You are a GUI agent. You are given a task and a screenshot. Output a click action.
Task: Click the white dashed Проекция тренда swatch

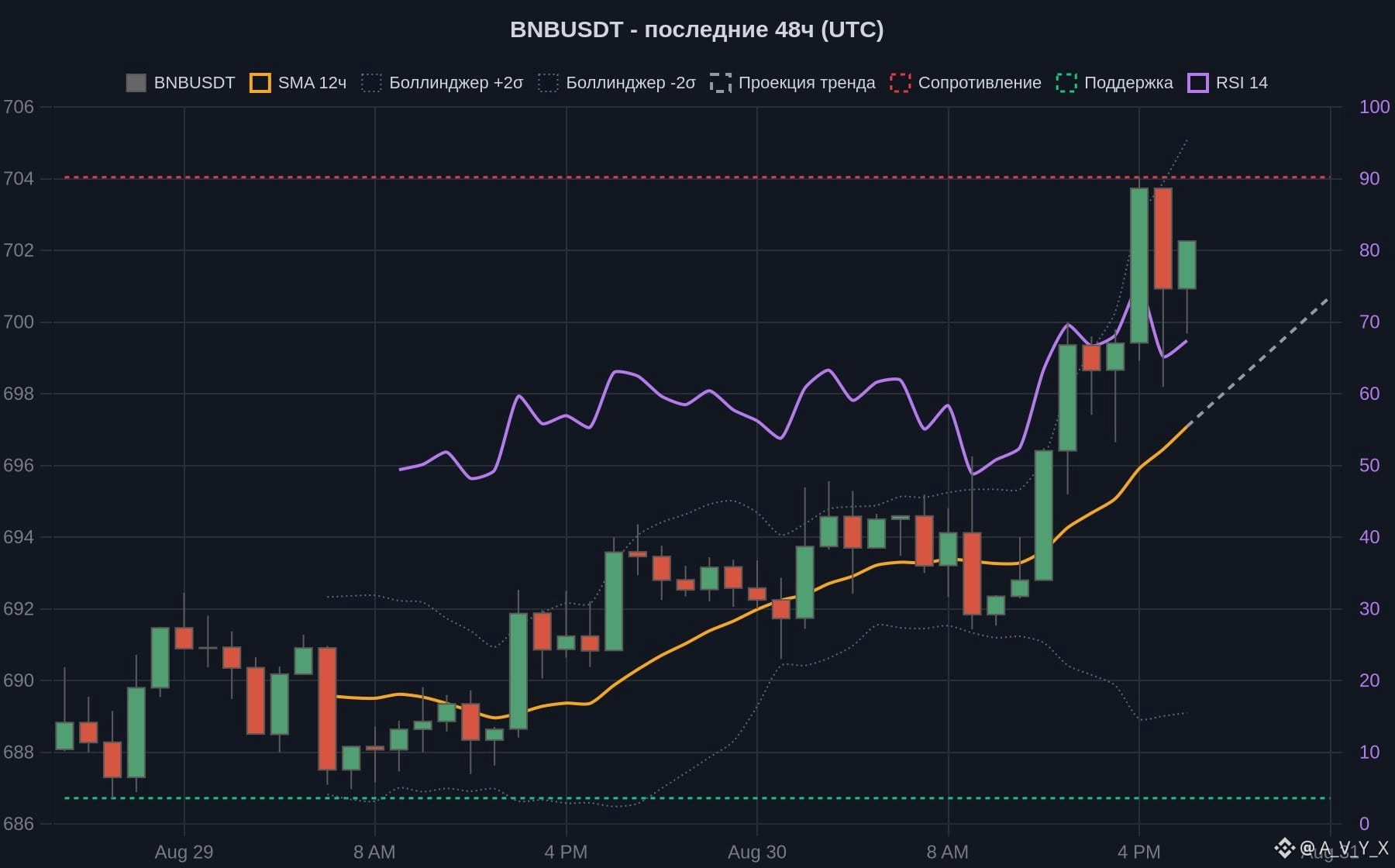click(x=720, y=83)
